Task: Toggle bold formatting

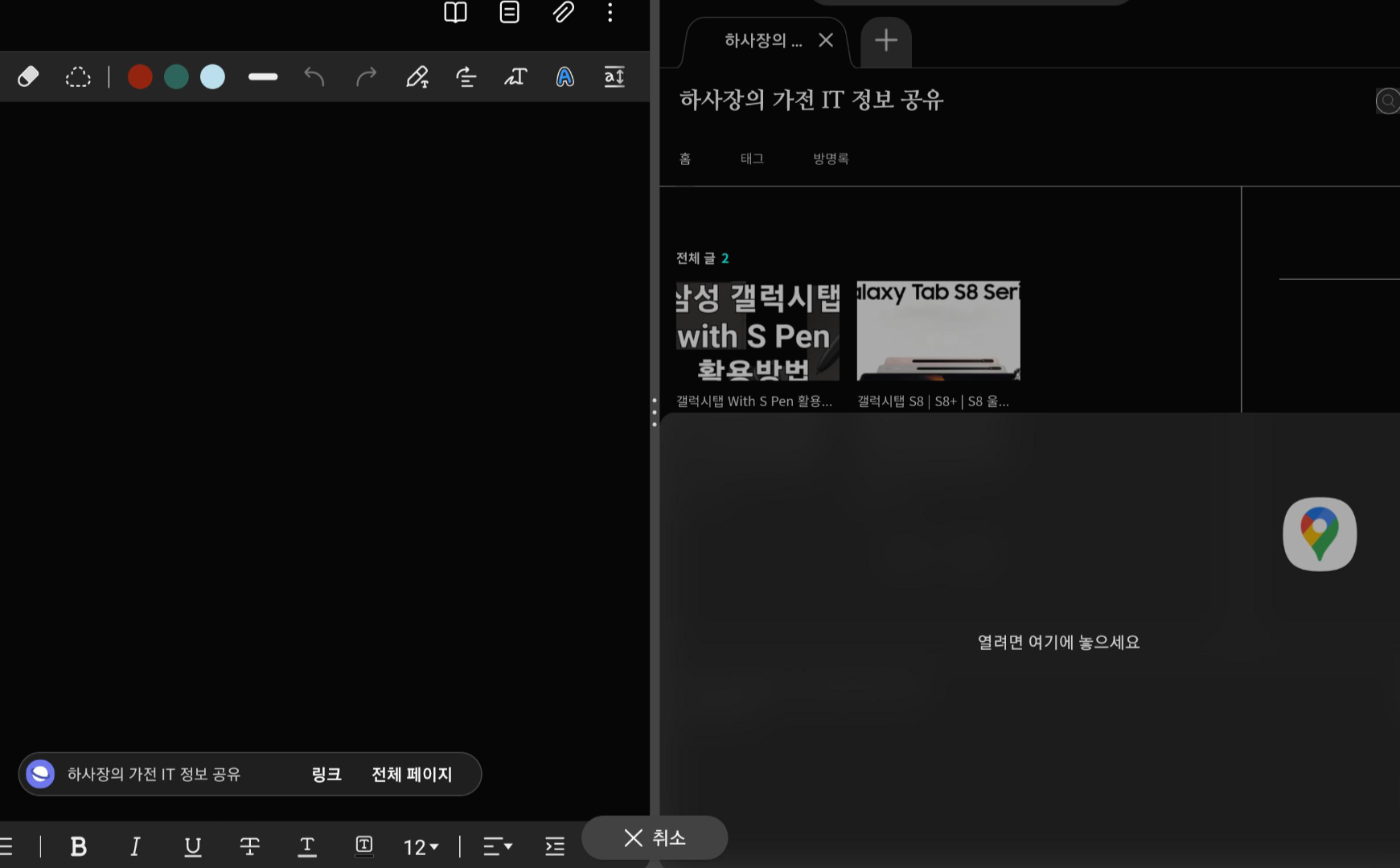Action: point(79,846)
